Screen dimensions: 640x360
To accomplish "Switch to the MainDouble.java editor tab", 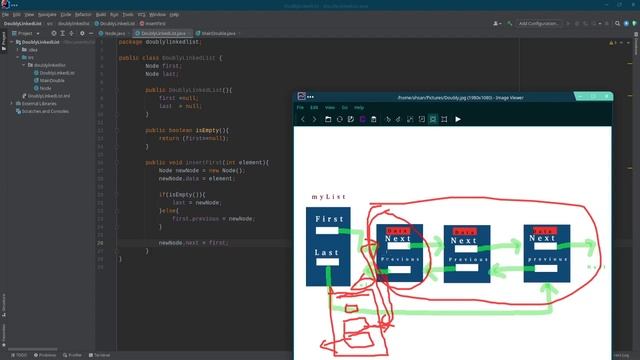I will tap(218, 33).
